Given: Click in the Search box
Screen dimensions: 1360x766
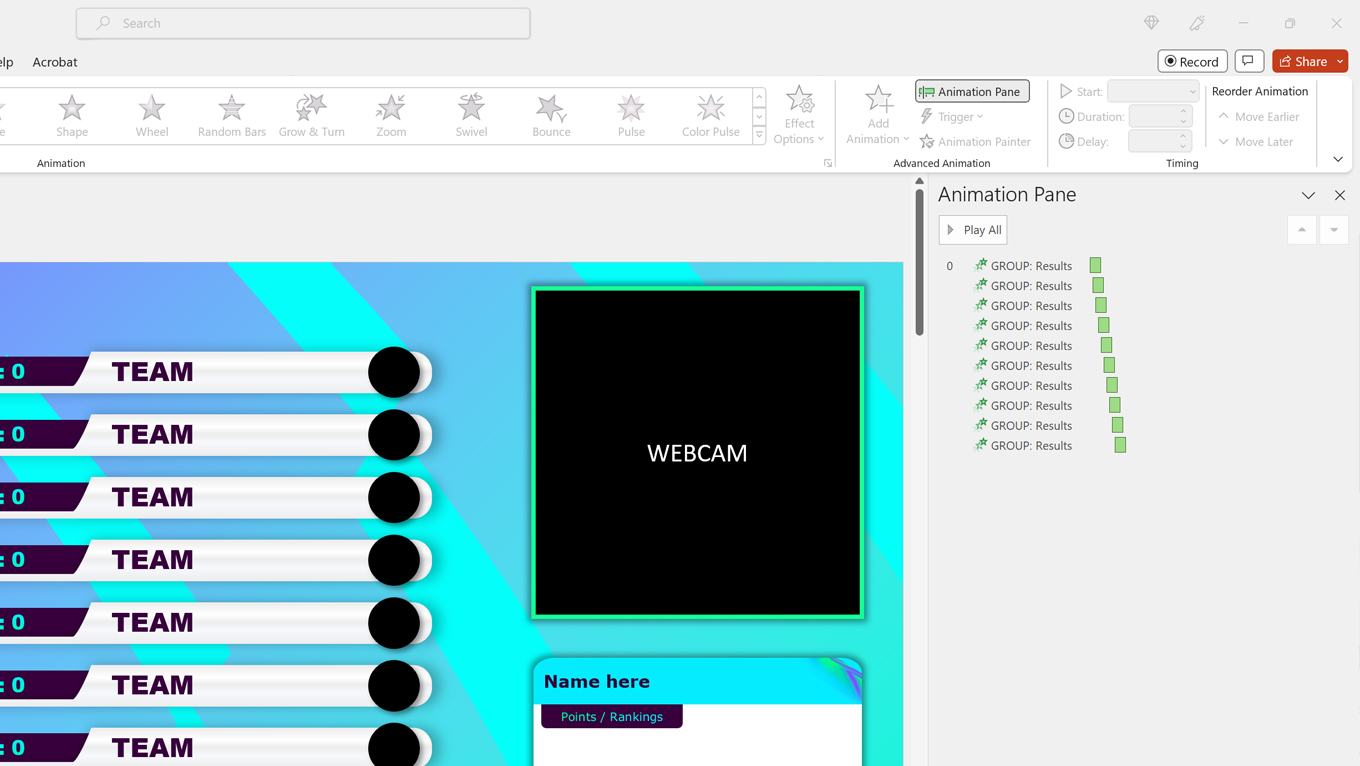Looking at the screenshot, I should (303, 23).
